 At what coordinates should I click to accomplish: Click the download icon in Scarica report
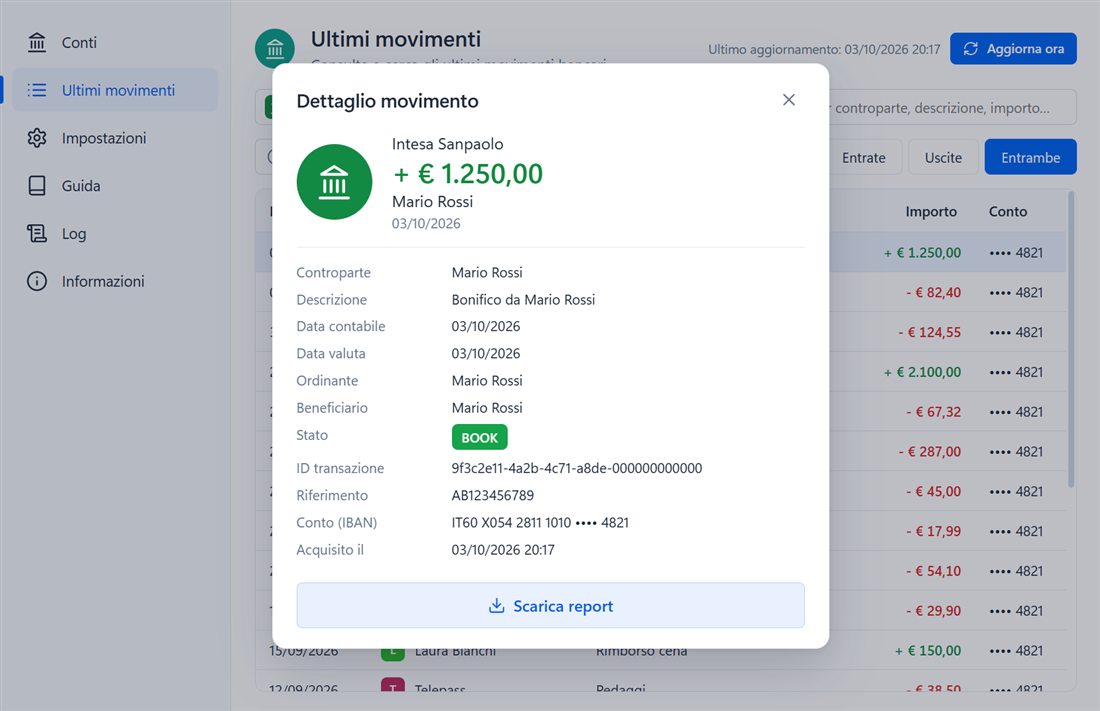tap(497, 606)
